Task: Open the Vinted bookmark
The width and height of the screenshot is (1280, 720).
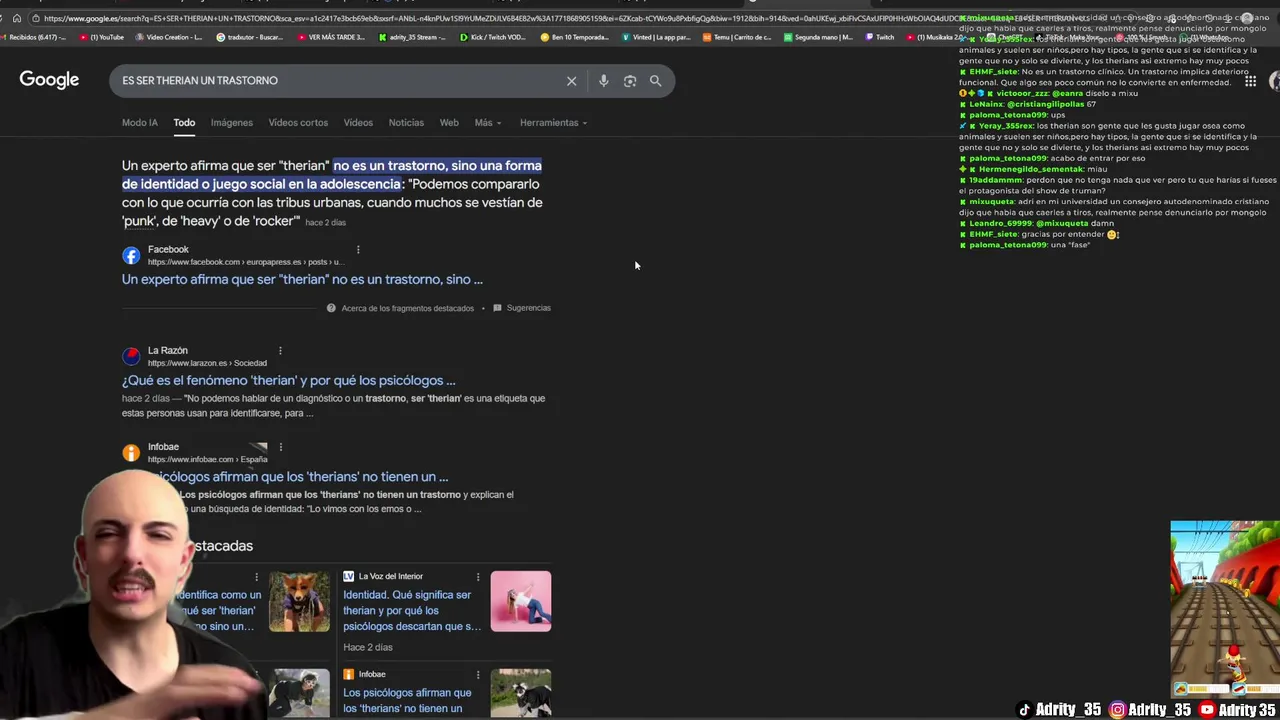Action: [656, 37]
